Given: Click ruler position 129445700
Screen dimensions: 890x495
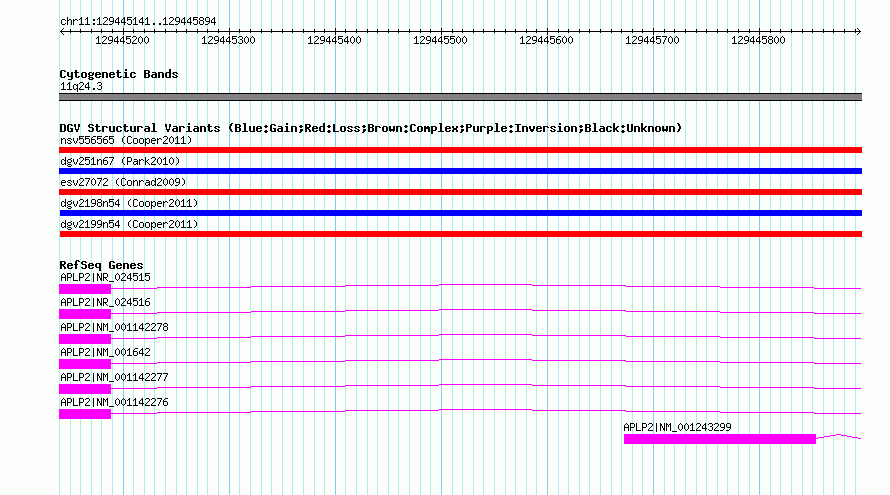Looking at the screenshot, I should (x=652, y=40).
